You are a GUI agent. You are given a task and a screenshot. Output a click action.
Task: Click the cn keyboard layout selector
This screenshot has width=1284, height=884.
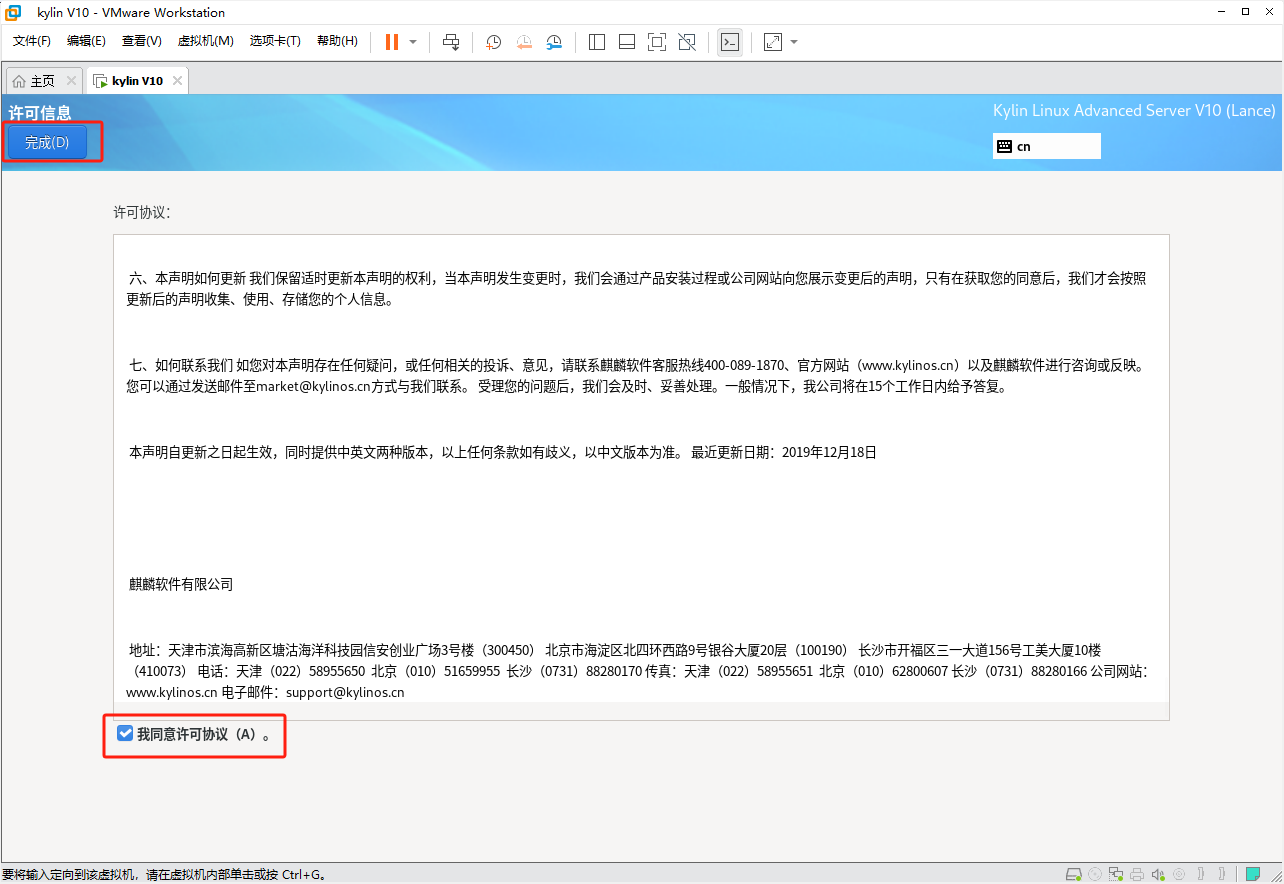point(1046,146)
